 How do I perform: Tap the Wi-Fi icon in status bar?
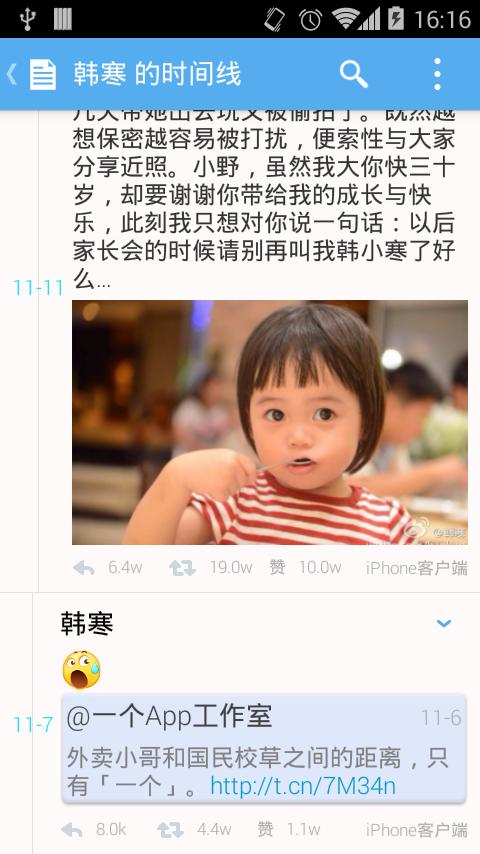pyautogui.click(x=344, y=19)
